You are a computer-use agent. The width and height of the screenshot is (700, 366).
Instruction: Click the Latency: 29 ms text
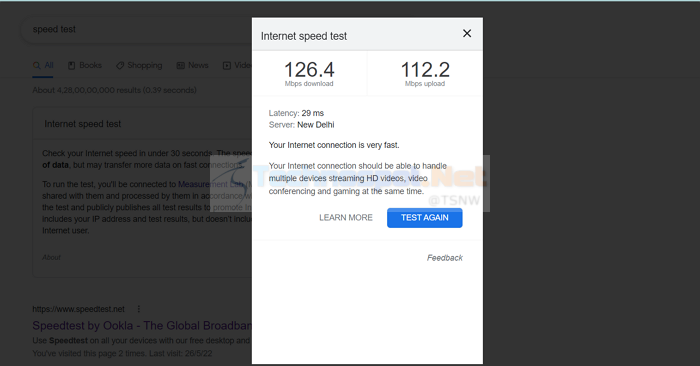(296, 113)
